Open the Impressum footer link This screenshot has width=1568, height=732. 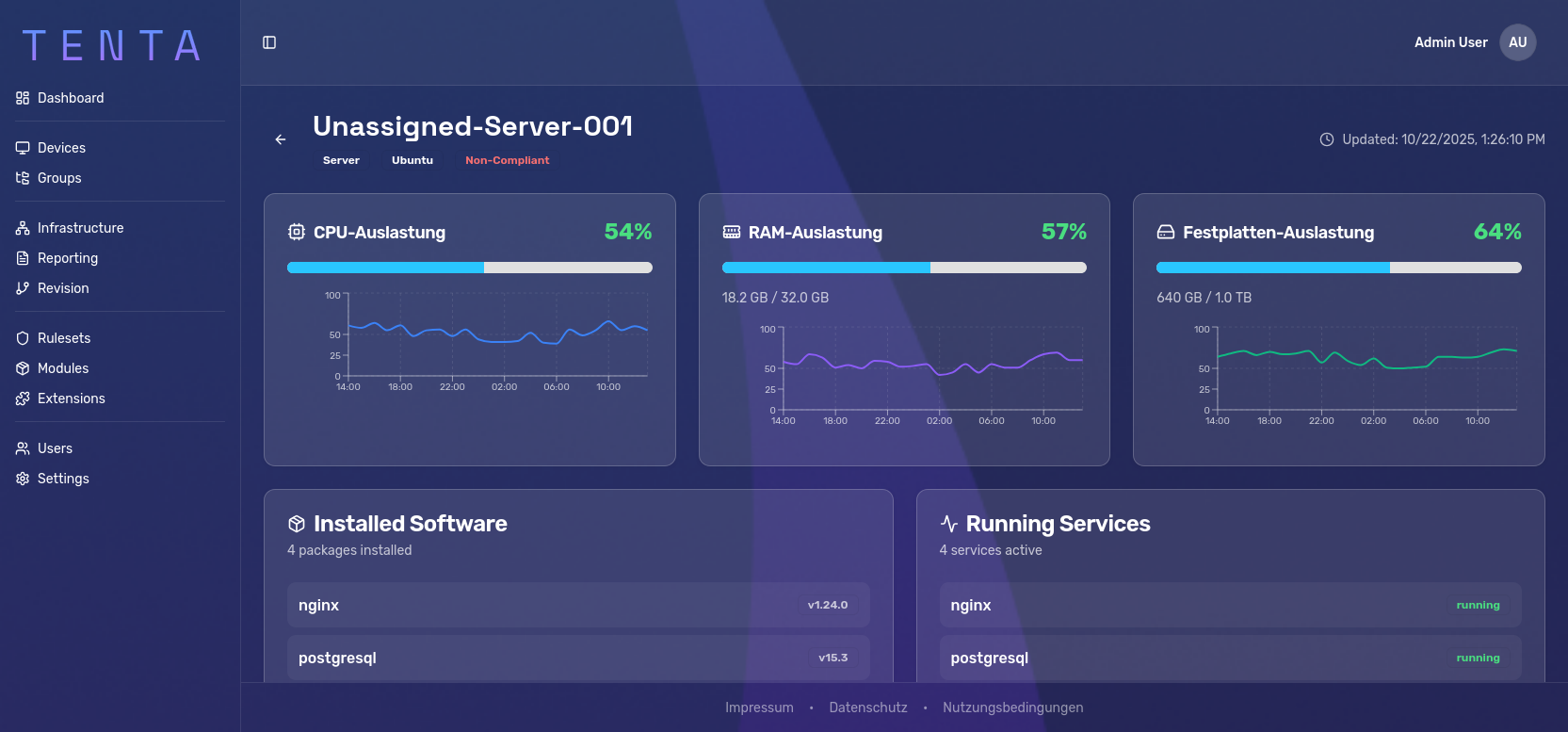(x=759, y=708)
